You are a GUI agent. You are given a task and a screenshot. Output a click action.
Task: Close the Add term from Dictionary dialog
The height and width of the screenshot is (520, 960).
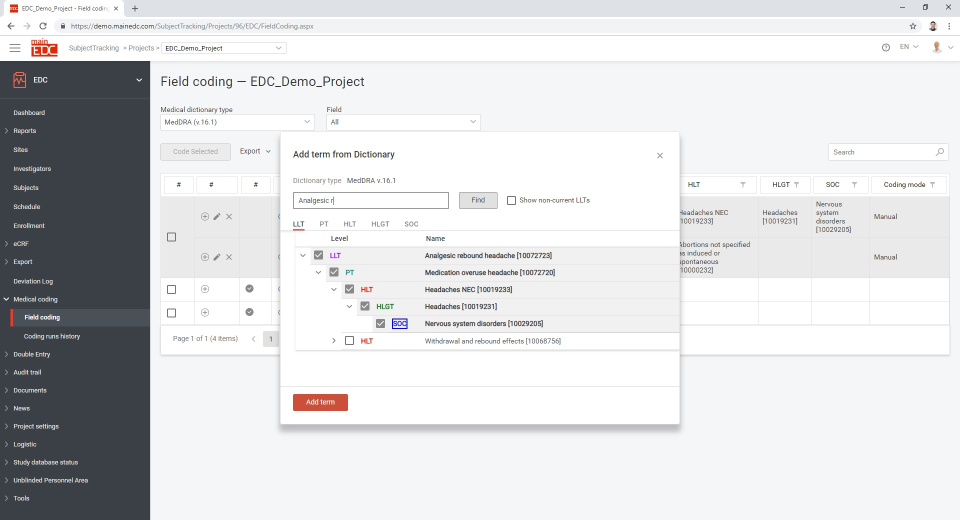point(660,156)
